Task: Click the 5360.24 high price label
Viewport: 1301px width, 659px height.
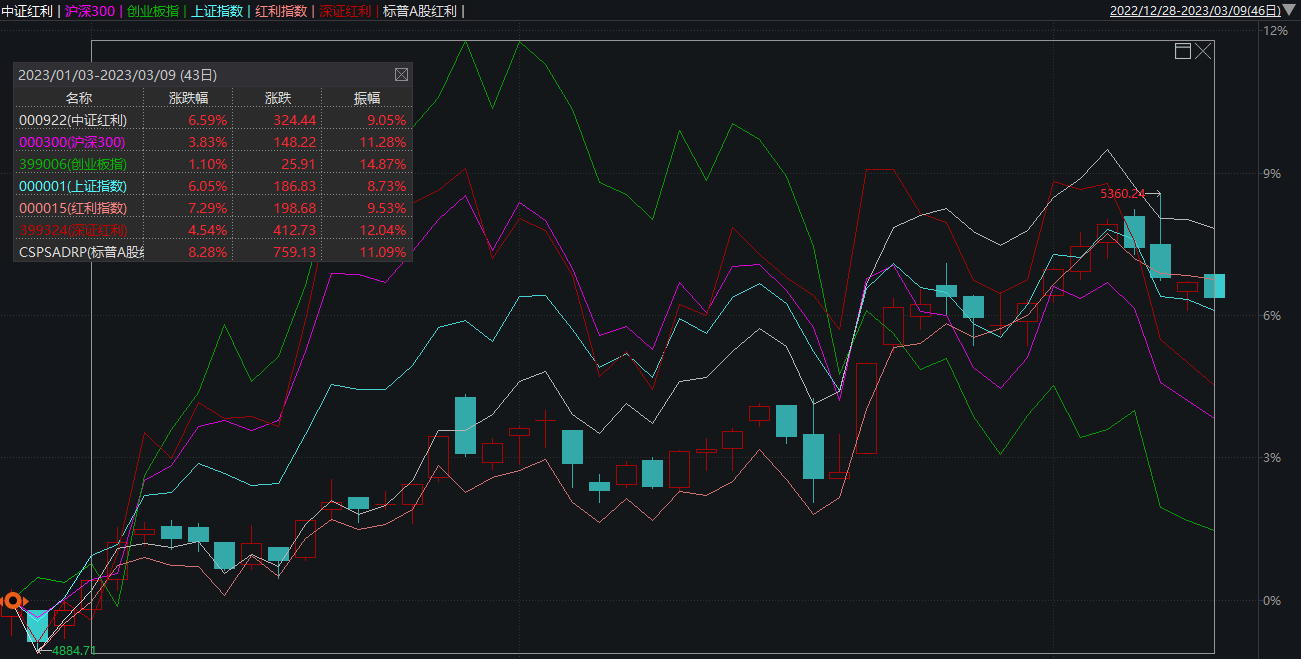Action: [1121, 193]
